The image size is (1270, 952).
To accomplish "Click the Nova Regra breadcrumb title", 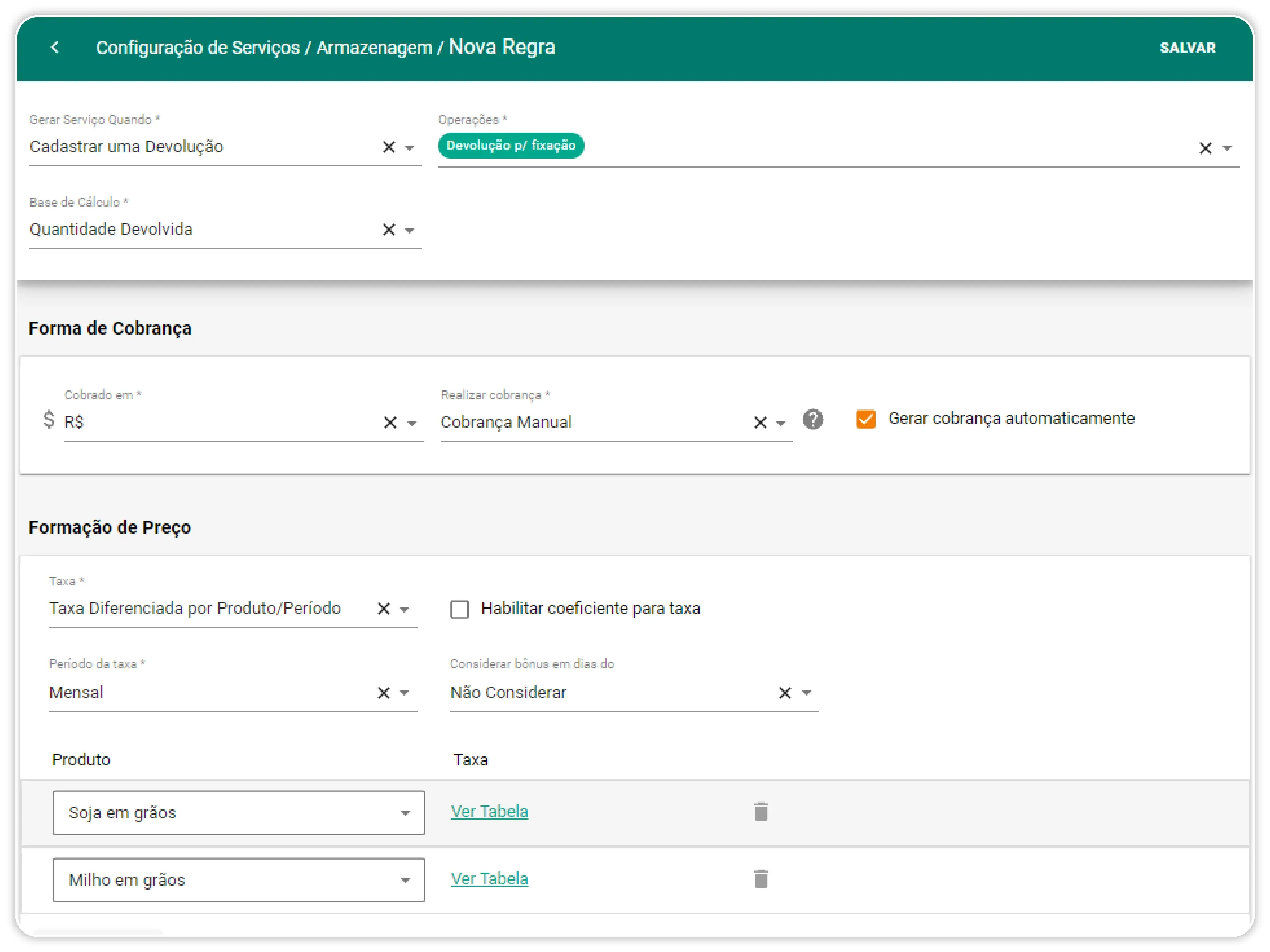I will (502, 47).
